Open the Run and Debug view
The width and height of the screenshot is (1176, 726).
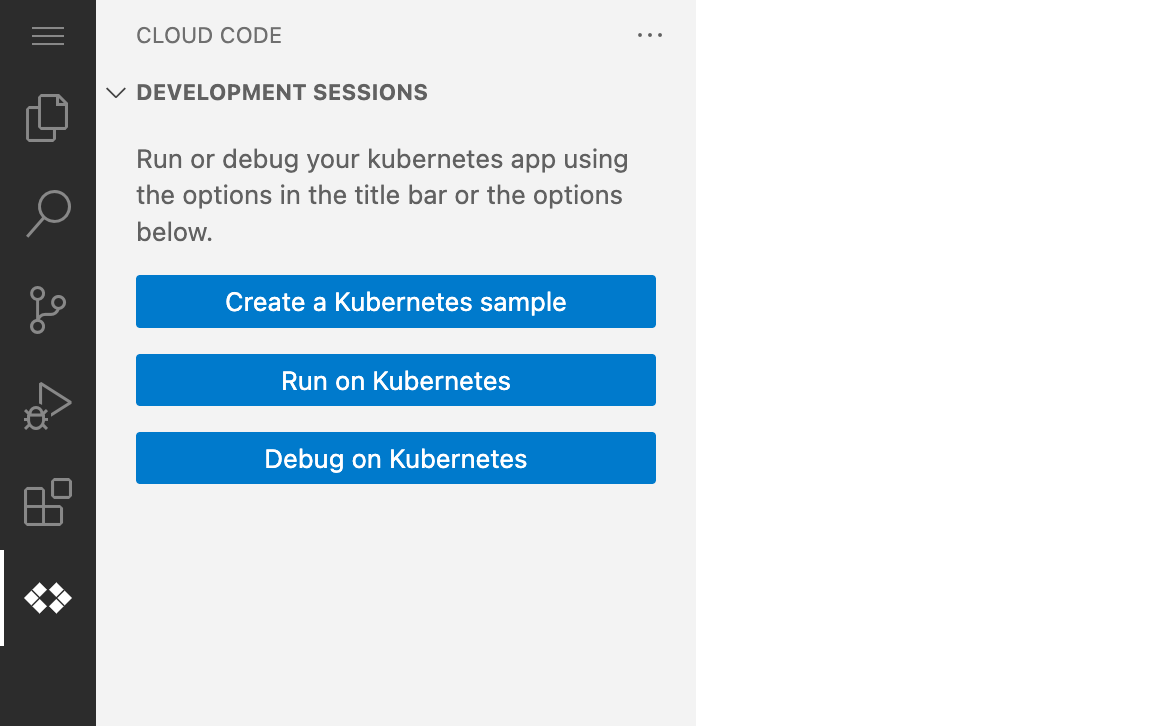tap(48, 406)
